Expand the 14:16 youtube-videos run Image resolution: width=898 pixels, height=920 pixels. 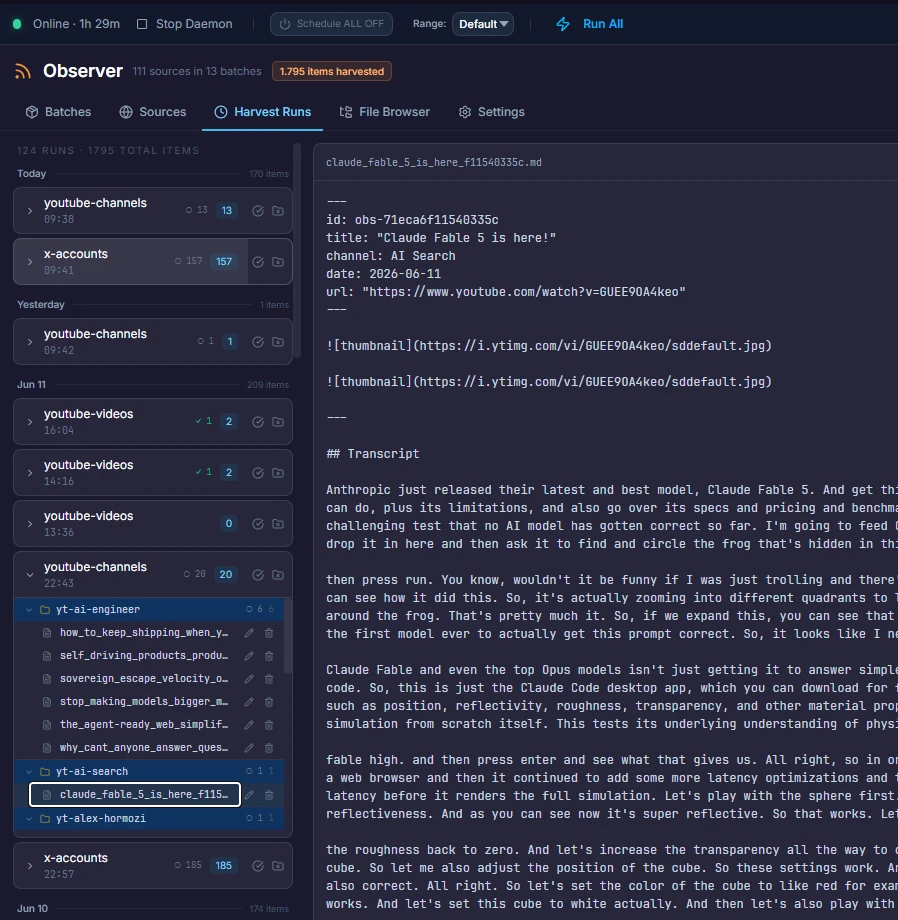30,472
